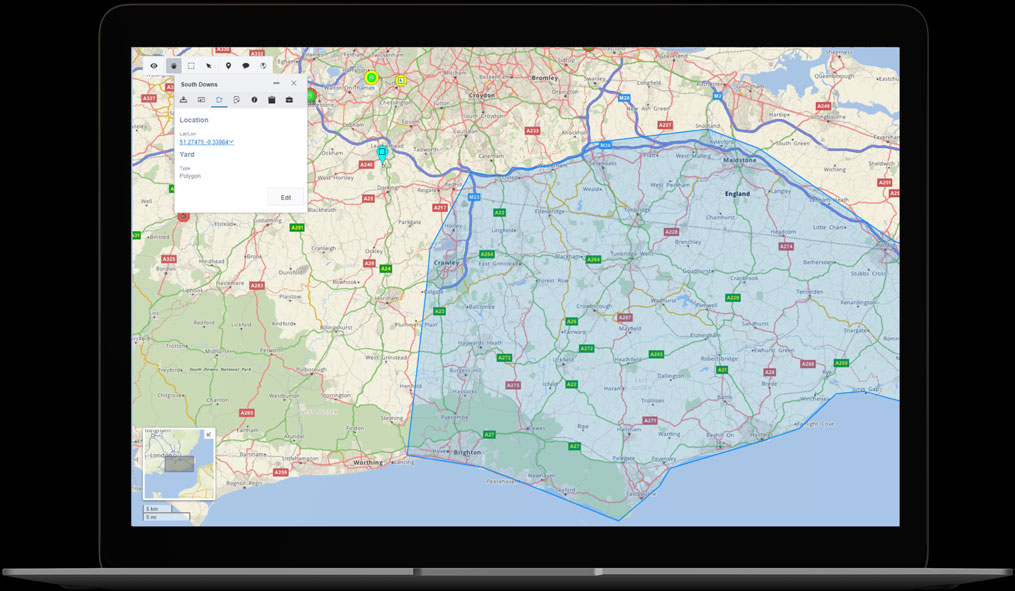1015x591 pixels.
Task: Click the Edit button in location panel
Action: tap(285, 197)
